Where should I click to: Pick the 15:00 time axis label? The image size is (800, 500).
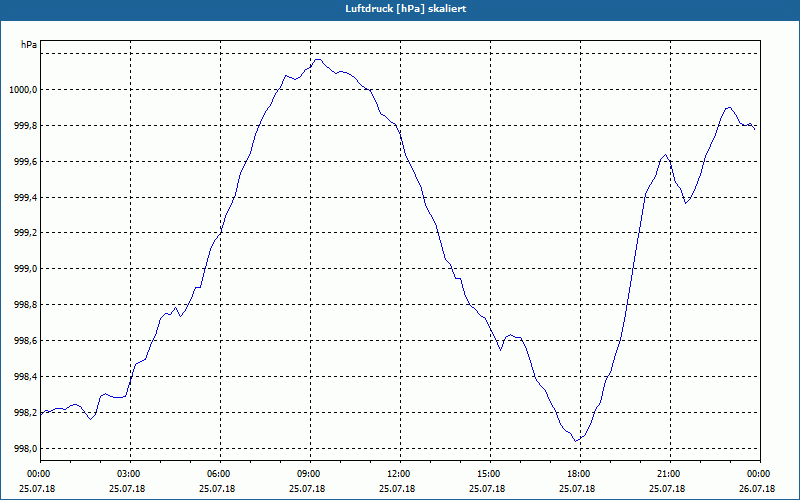487,474
